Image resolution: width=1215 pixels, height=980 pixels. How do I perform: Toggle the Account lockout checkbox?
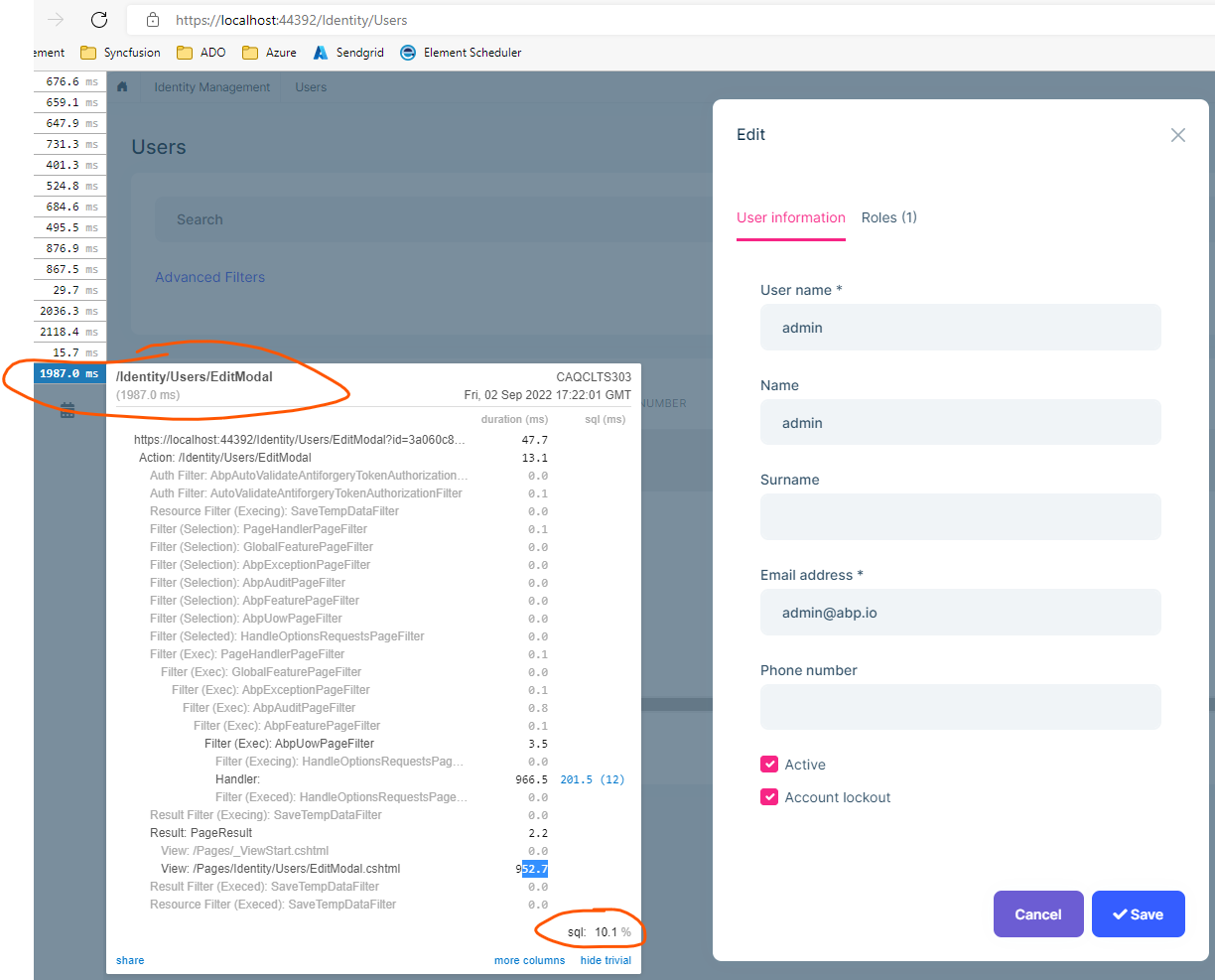769,797
